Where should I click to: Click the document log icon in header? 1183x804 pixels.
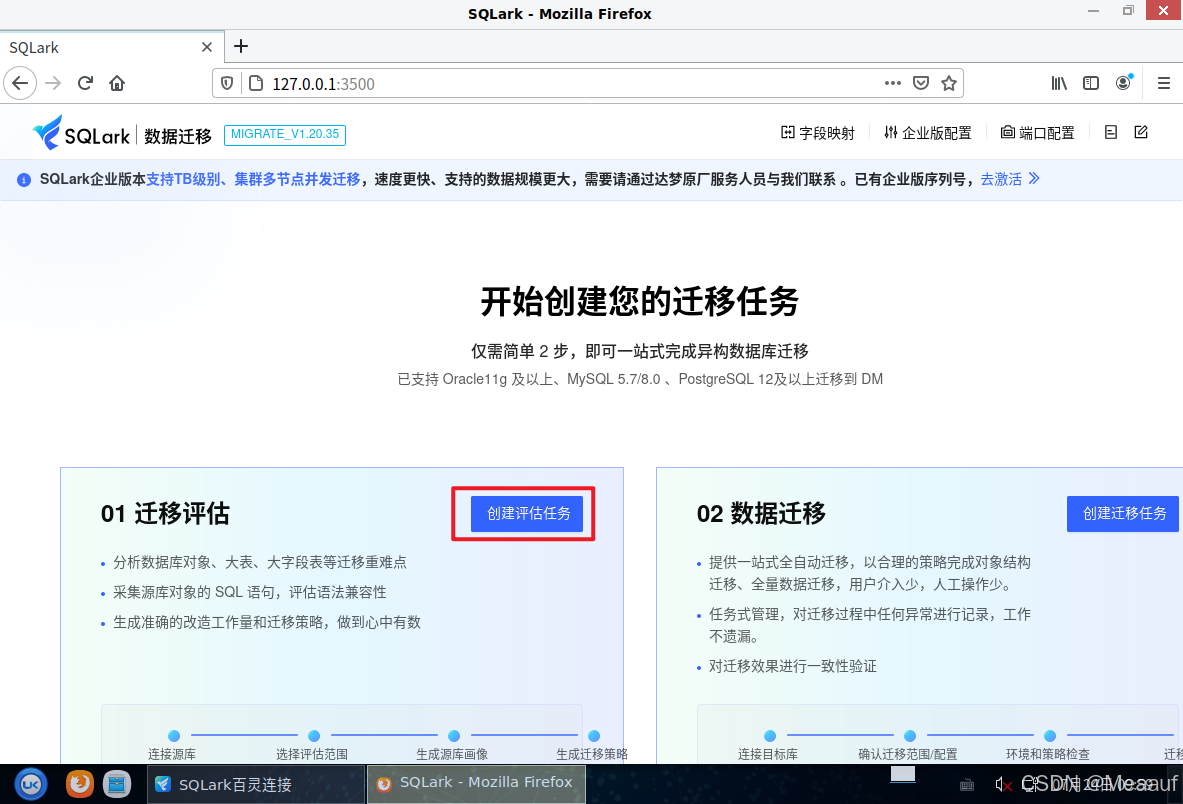click(x=1111, y=133)
